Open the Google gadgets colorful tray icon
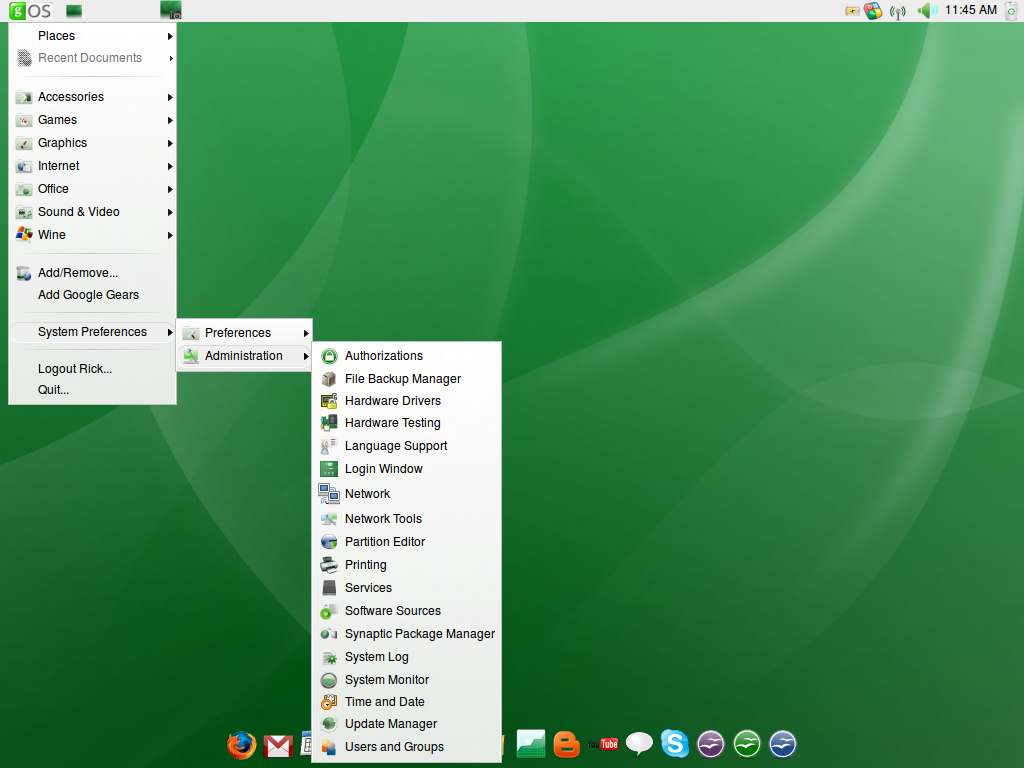 [873, 10]
